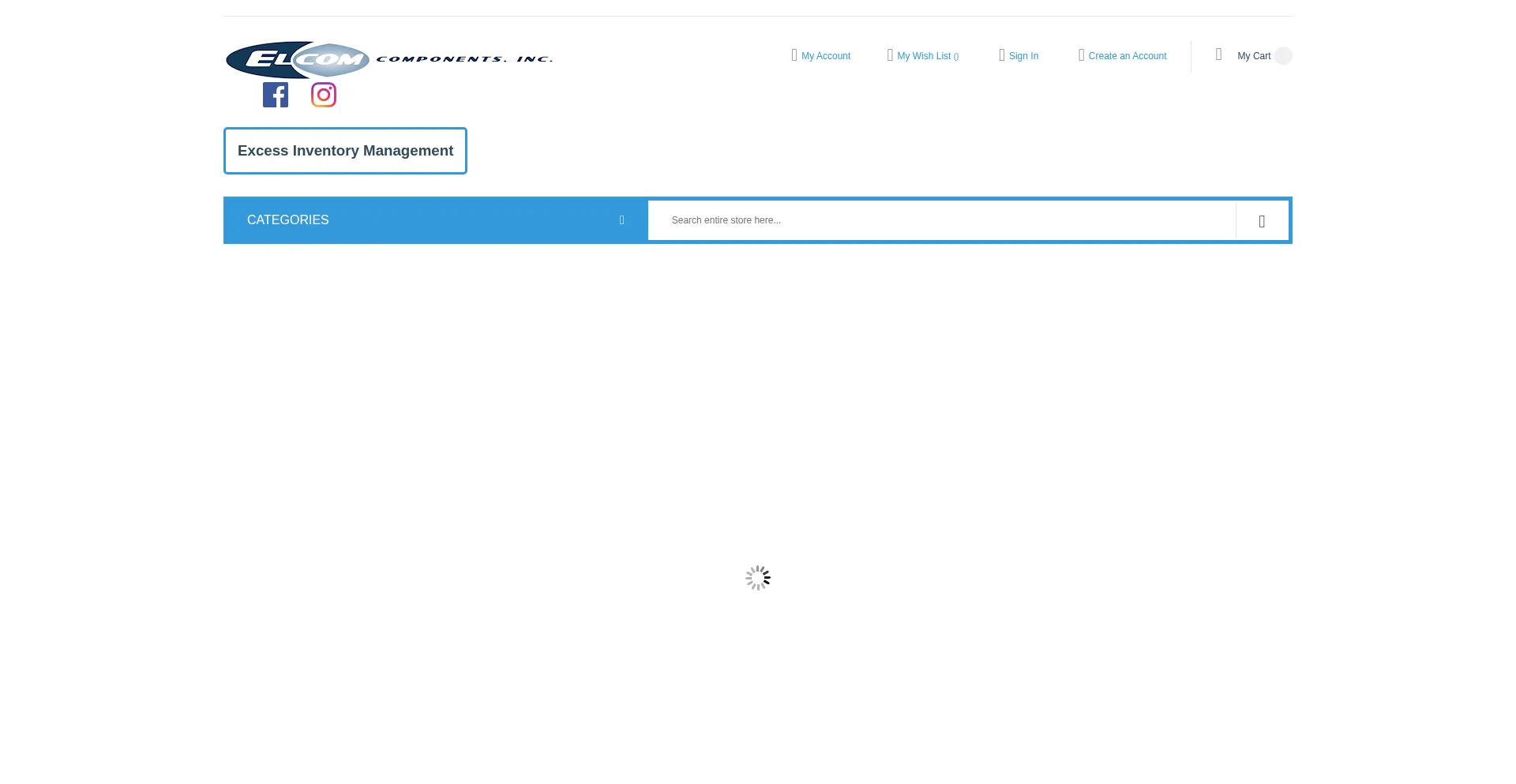This screenshot has width=1516, height=784.
Task: Expand the Categories menu chevron
Action: point(621,220)
